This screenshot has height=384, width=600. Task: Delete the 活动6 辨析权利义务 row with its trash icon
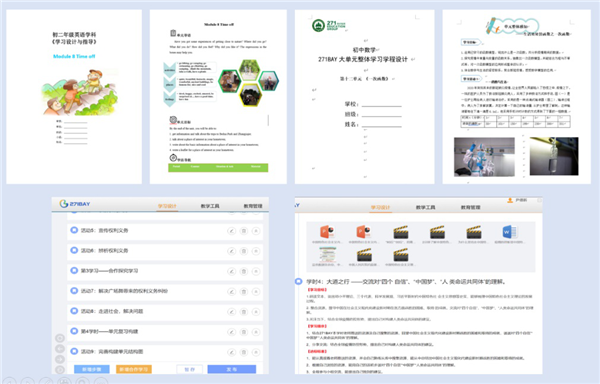click(x=244, y=251)
